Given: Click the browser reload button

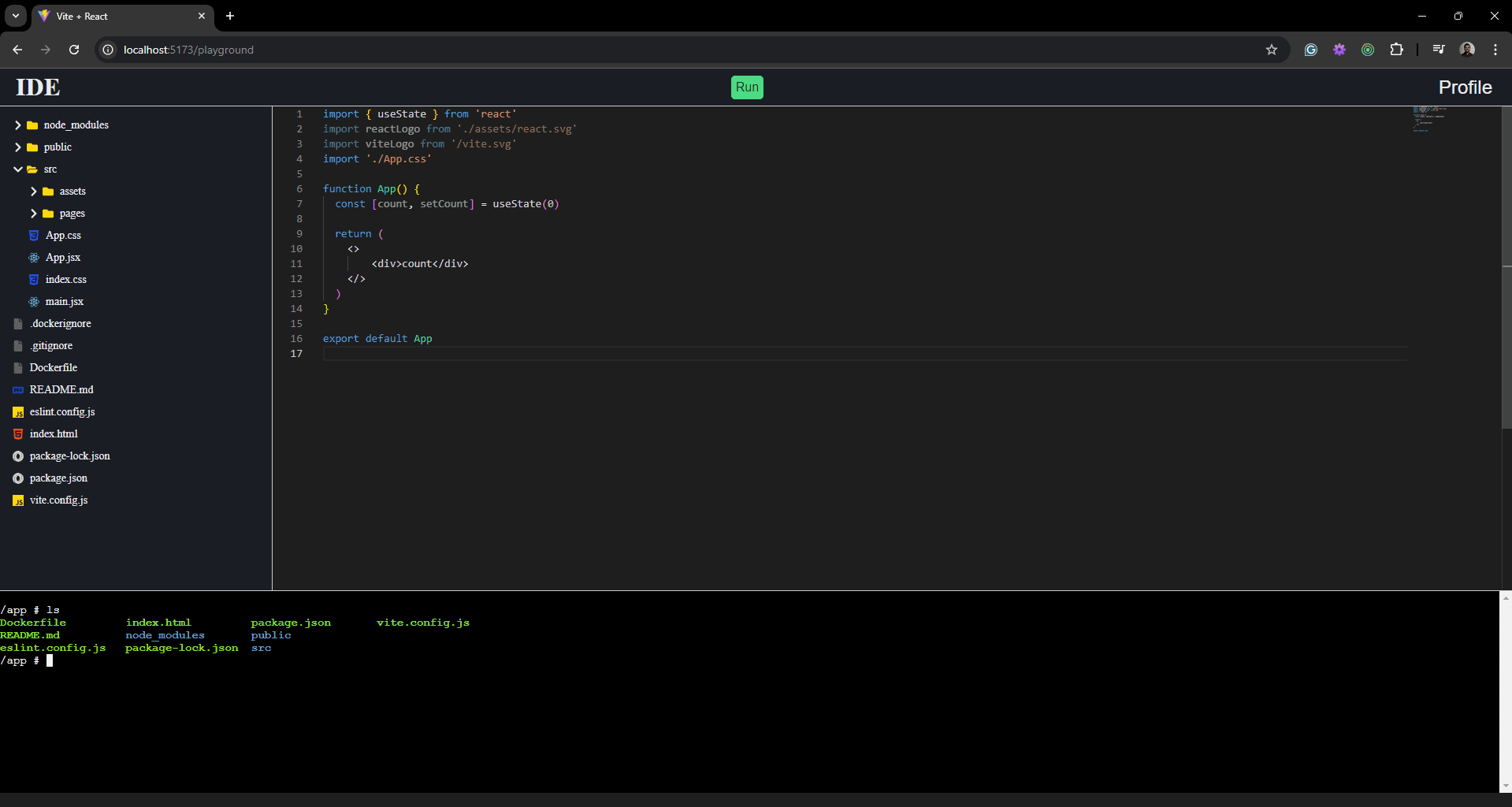Looking at the screenshot, I should tap(74, 50).
